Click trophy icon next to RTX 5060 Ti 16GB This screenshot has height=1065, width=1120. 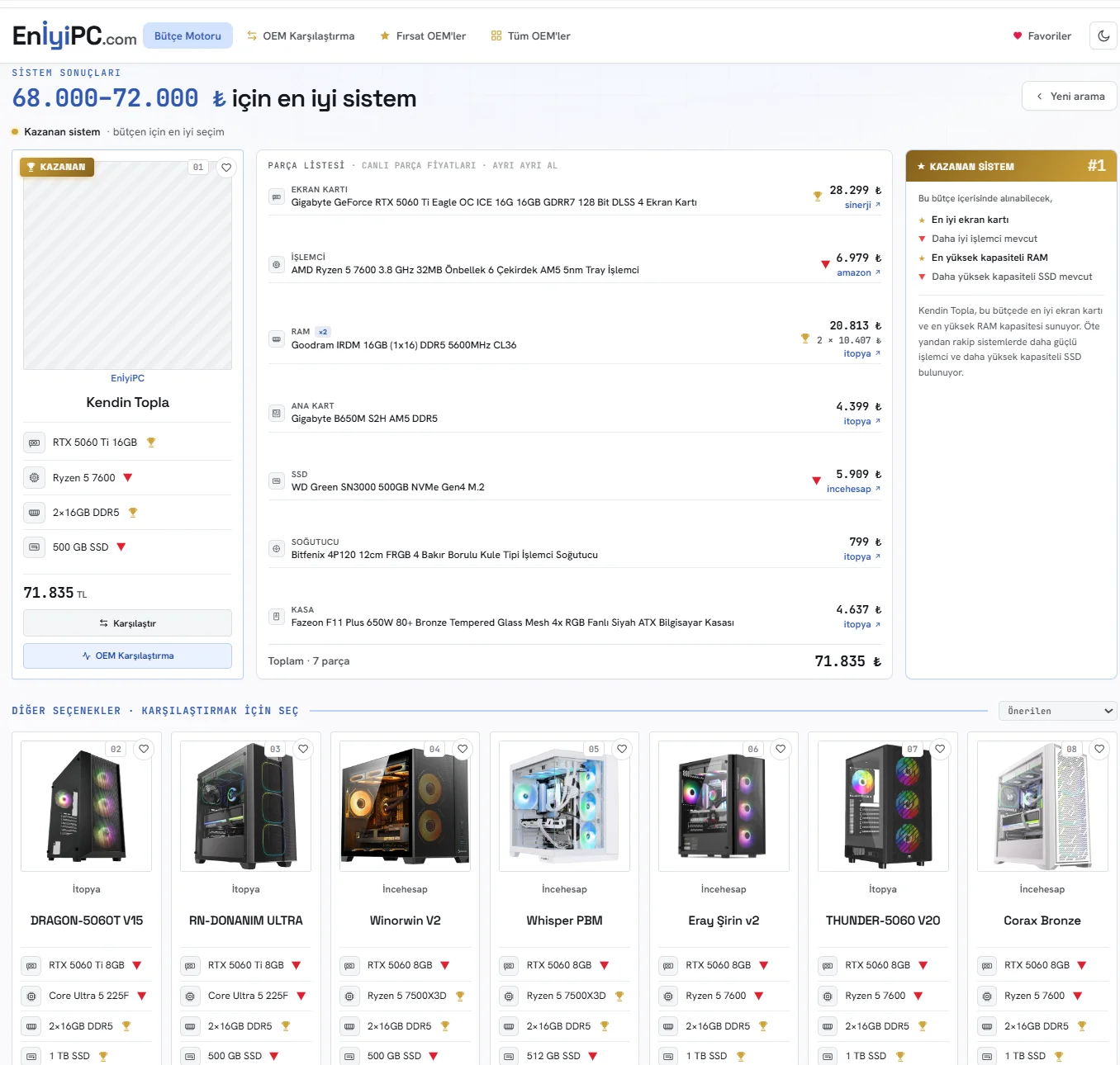pos(151,443)
